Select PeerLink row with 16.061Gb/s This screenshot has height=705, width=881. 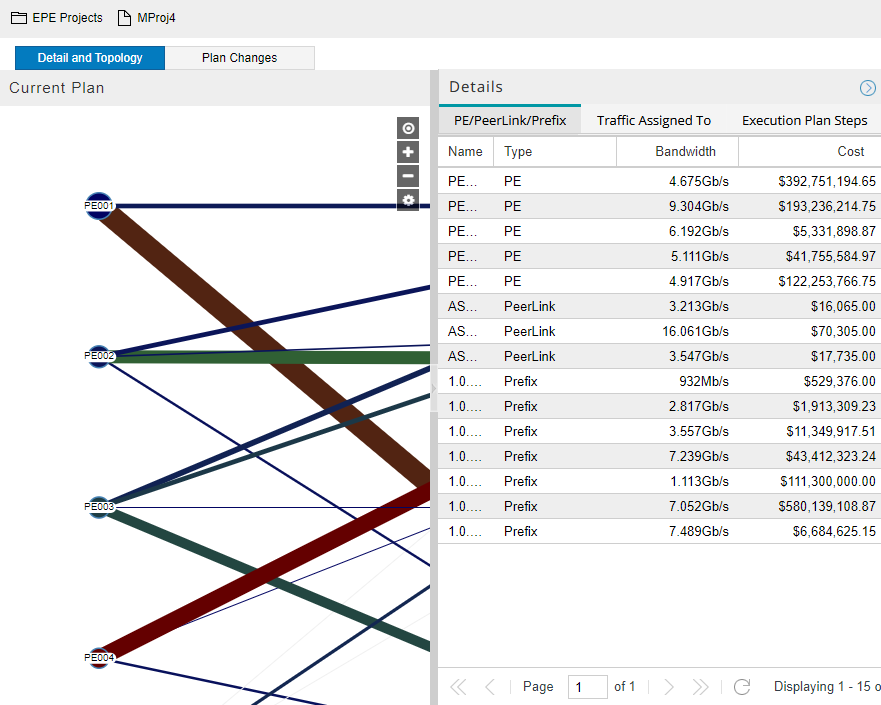tap(660, 331)
